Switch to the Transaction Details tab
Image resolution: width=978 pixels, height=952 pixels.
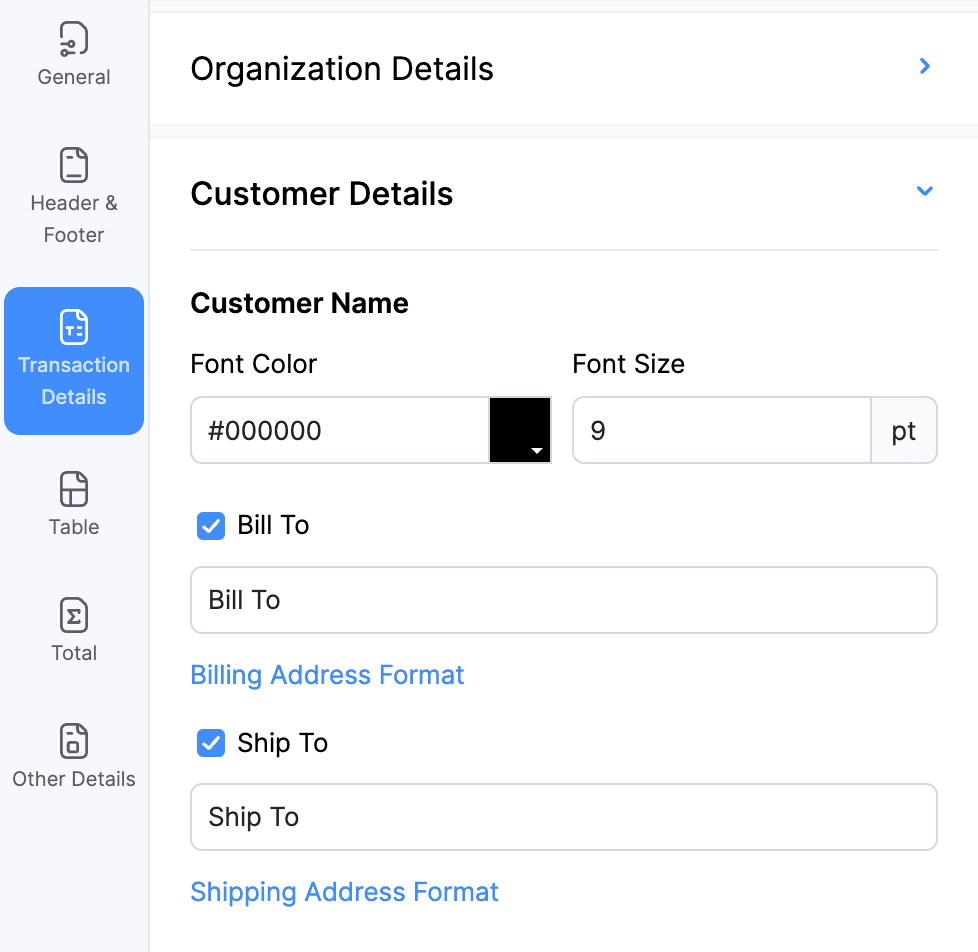[73, 362]
